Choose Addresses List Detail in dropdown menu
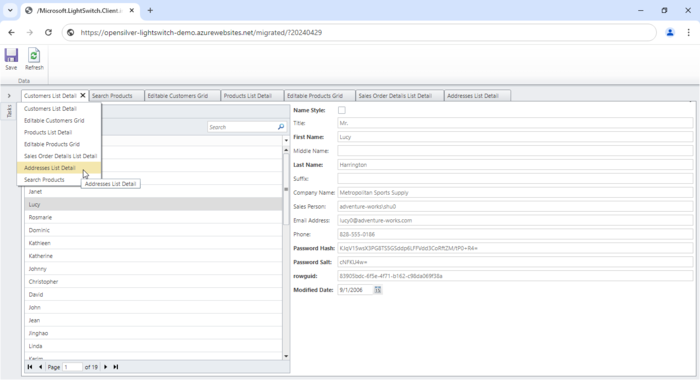The width and height of the screenshot is (700, 380). (x=59, y=168)
